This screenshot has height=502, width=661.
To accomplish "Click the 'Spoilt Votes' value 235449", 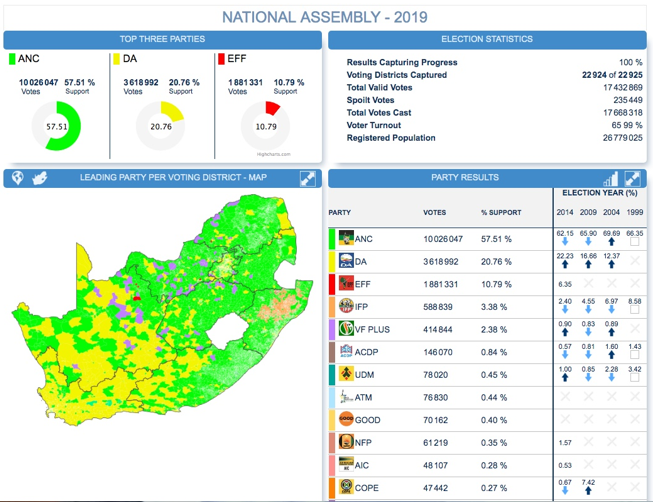I will (628, 100).
